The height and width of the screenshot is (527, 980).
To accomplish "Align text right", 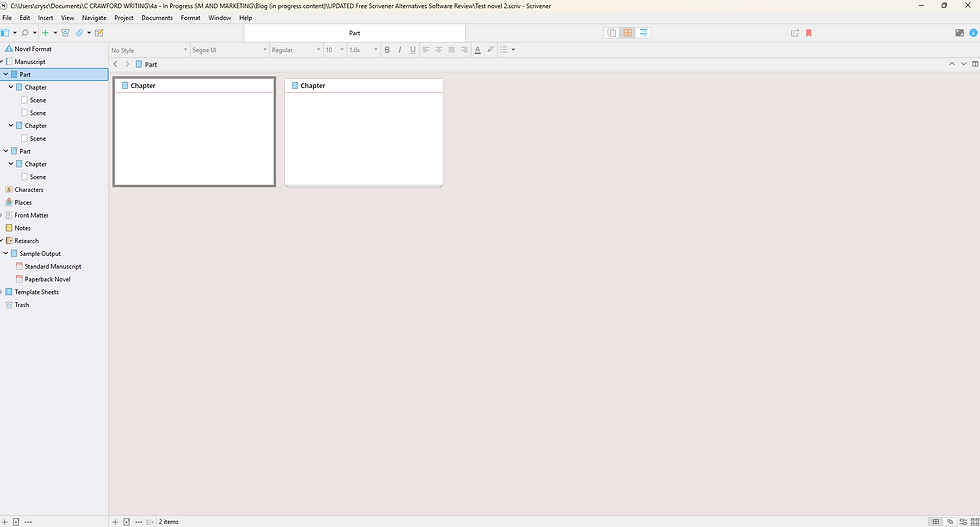I will coord(464,49).
